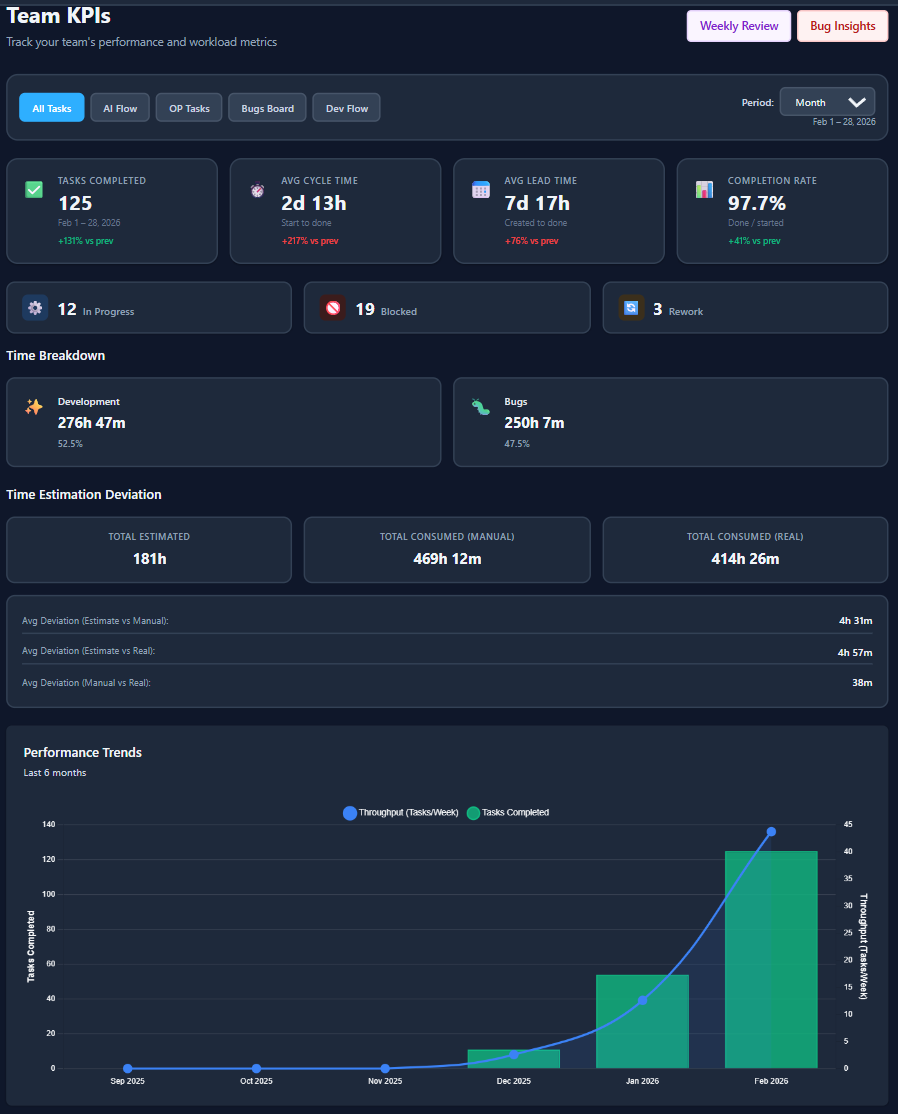Click the 97.7% completion rate value
Viewport: 898px width, 1114px height.
(757, 203)
